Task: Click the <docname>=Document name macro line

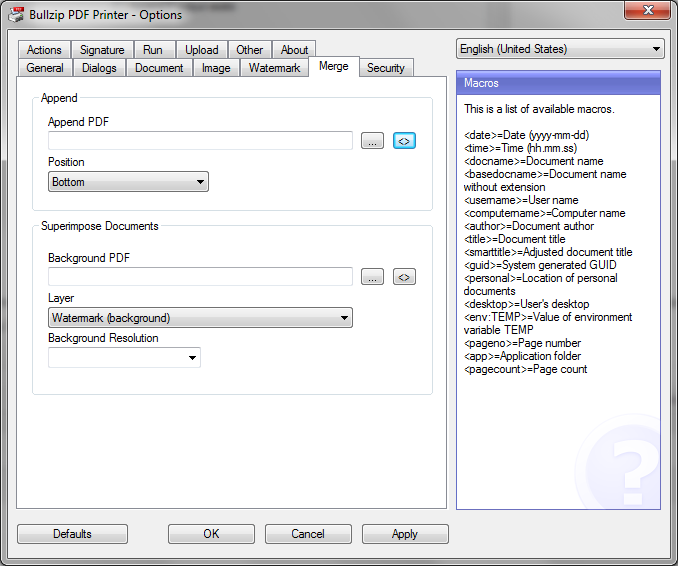Action: coord(534,161)
